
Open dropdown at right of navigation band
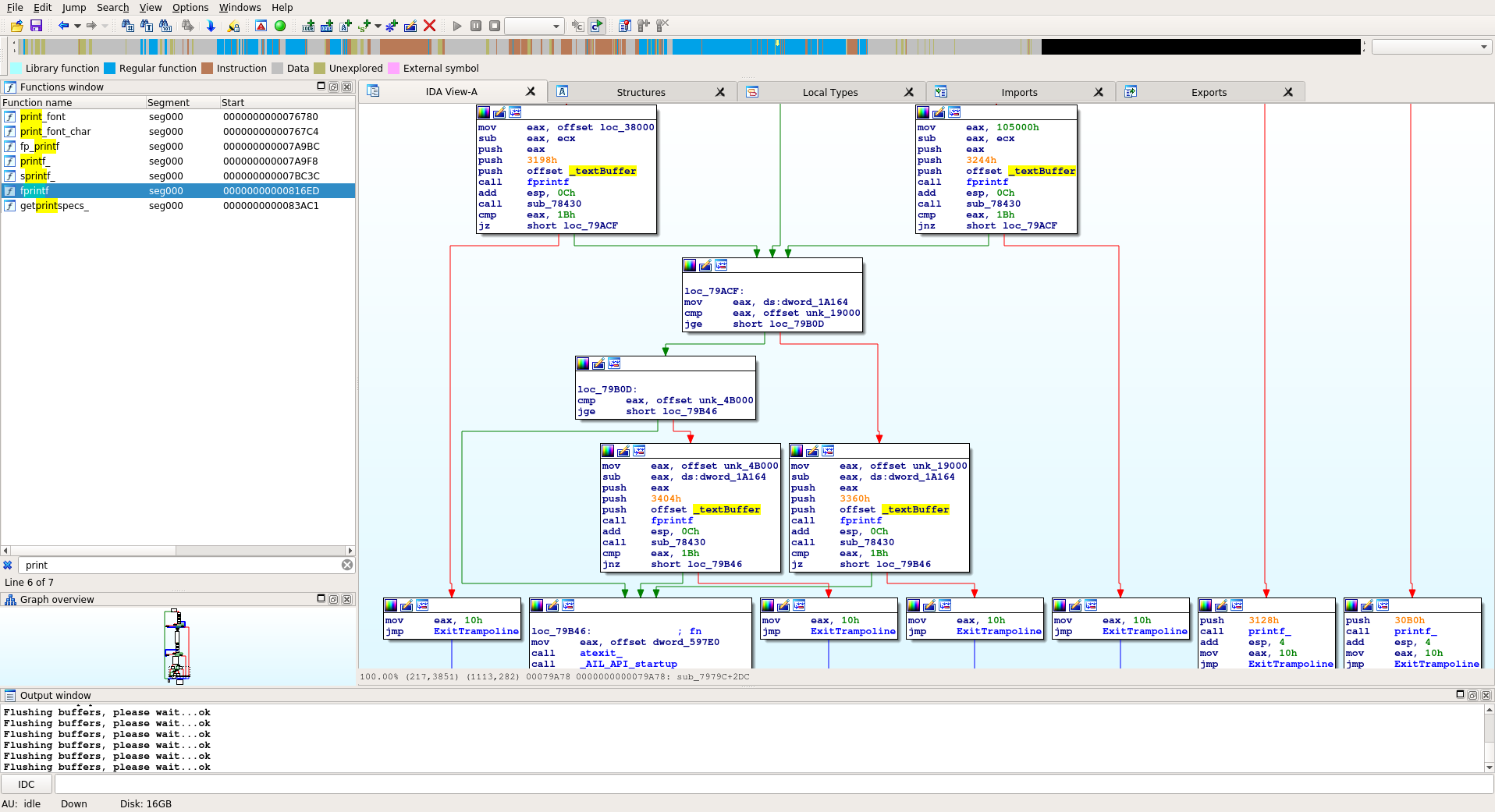point(1483,47)
